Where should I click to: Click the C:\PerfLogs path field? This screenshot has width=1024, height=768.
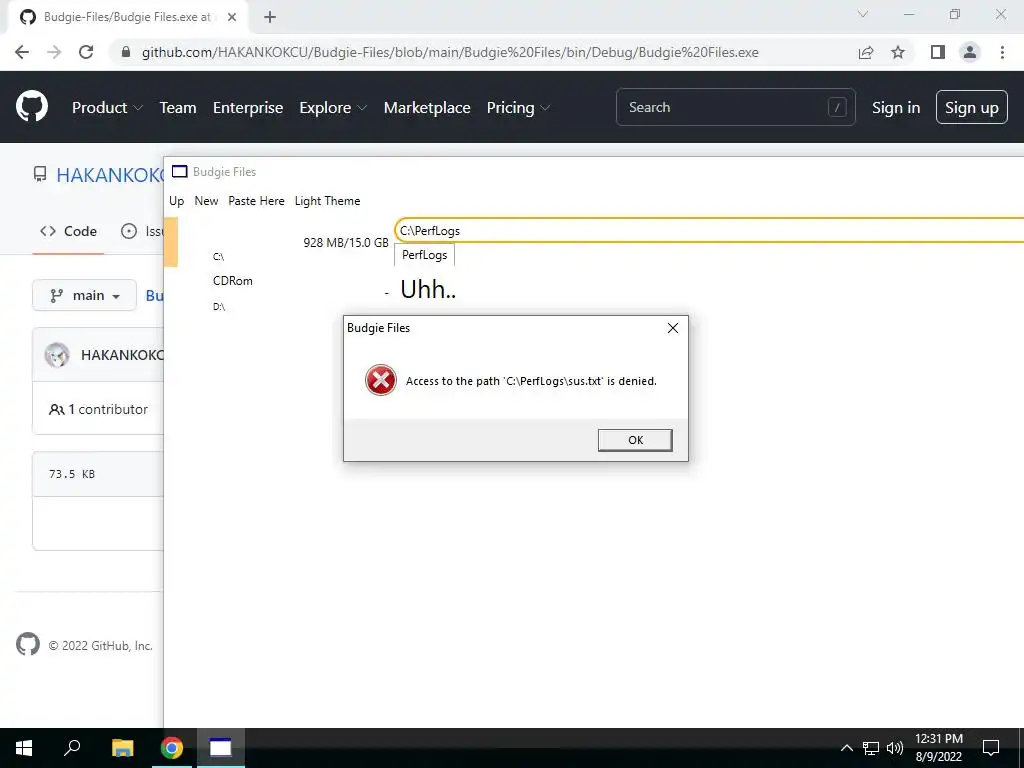tap(709, 231)
